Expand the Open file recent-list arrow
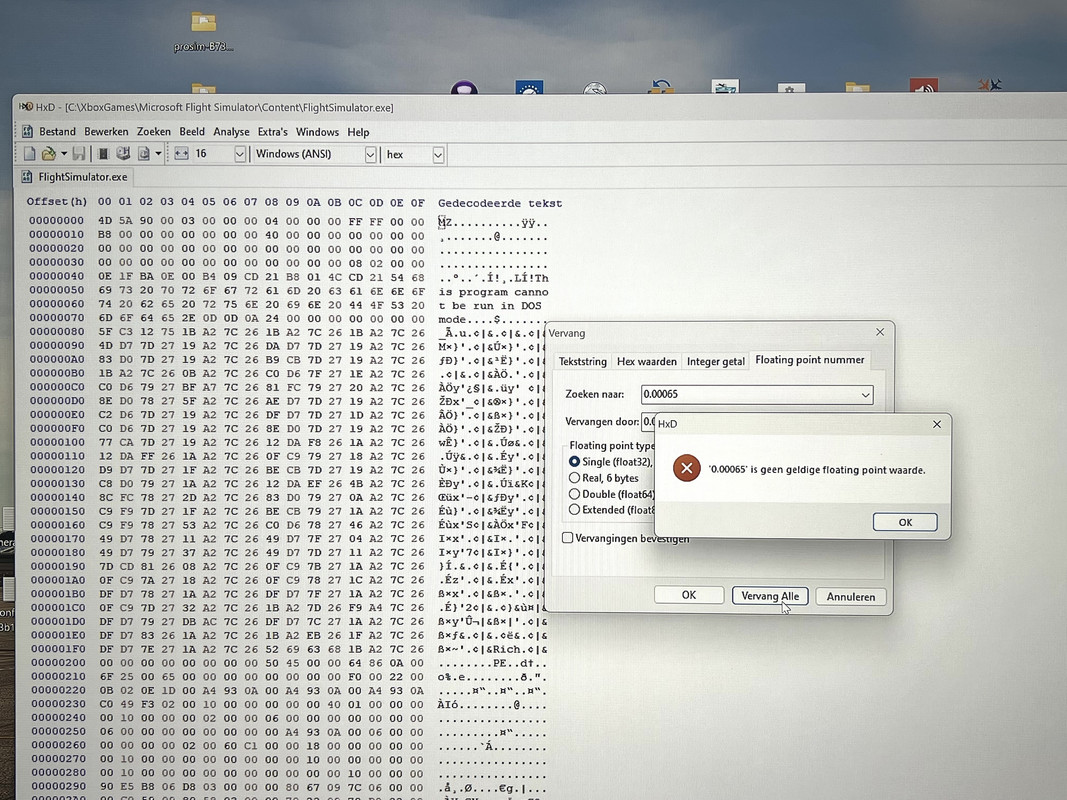 tap(64, 154)
